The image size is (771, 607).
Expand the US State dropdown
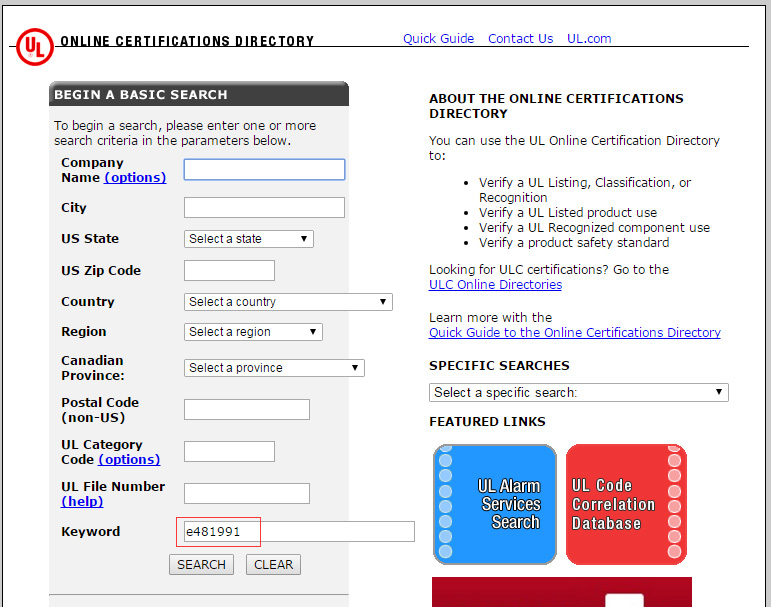pos(249,239)
